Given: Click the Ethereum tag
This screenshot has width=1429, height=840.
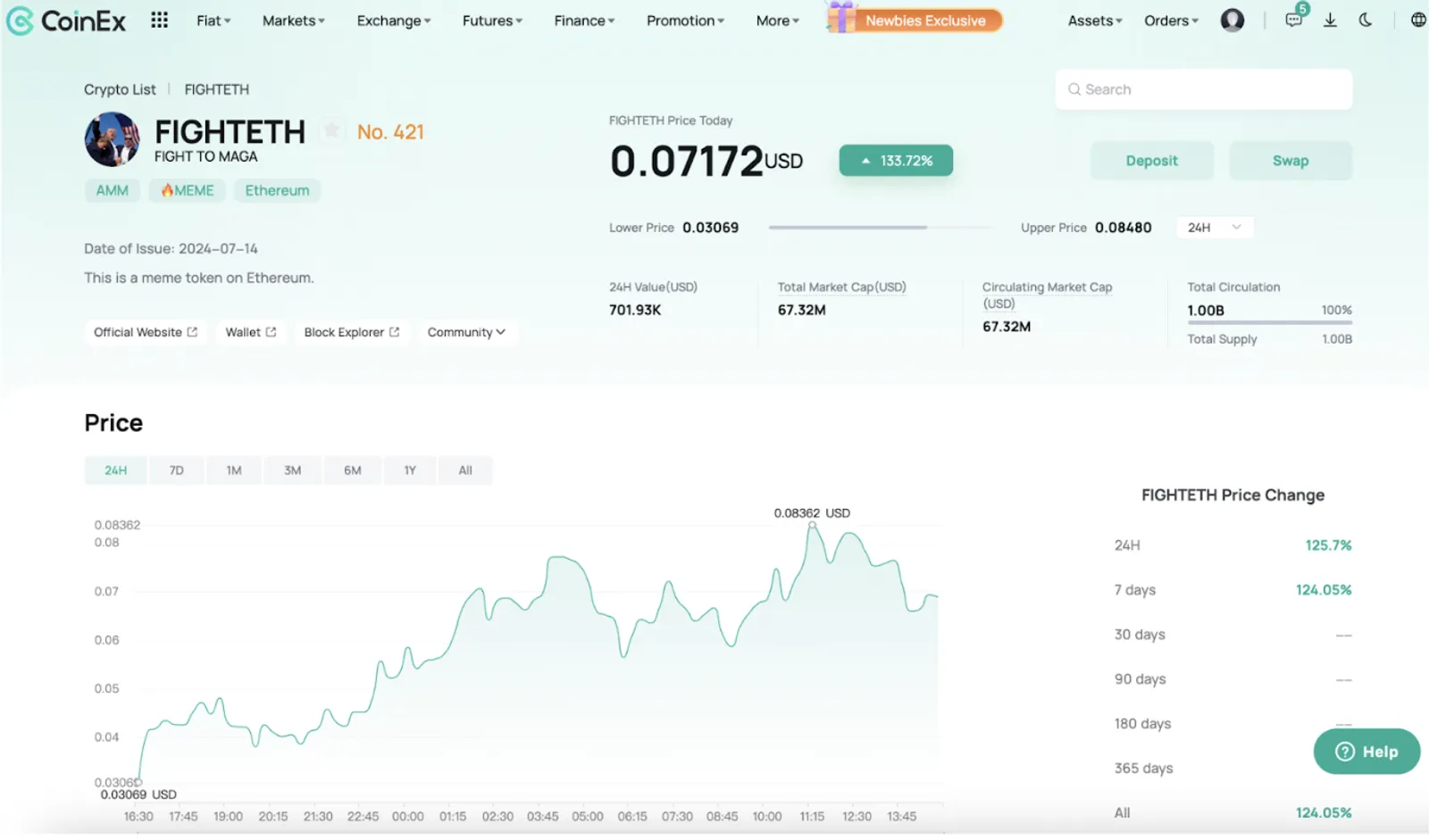Looking at the screenshot, I should (277, 190).
